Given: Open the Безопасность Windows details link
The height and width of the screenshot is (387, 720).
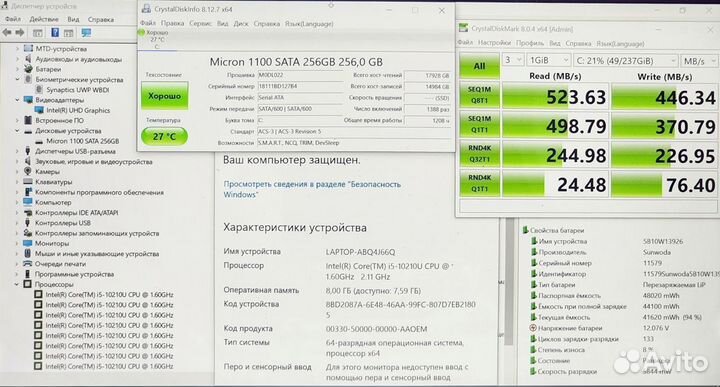Looking at the screenshot, I should [x=312, y=189].
